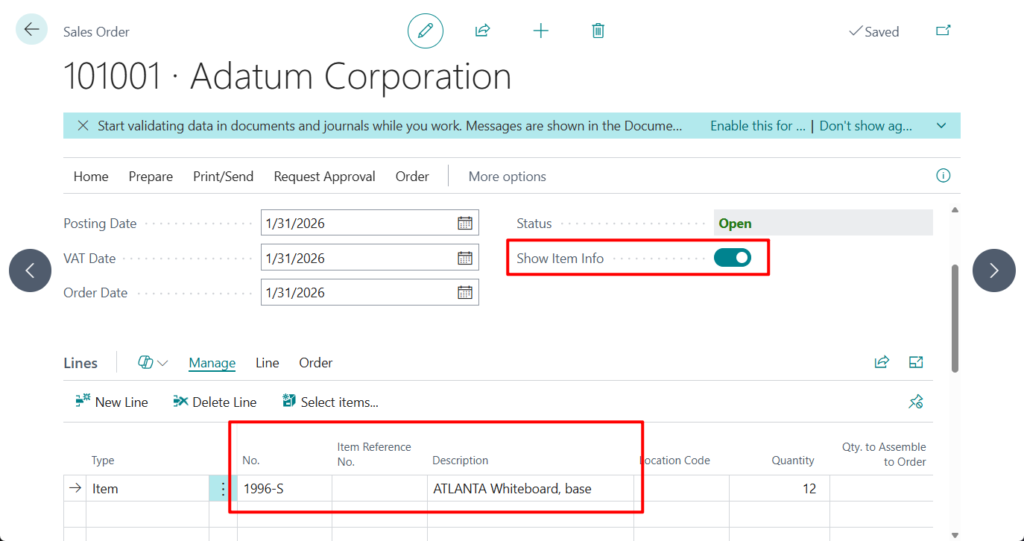Click the New Line button
Viewport: 1024px width, 541px height.
[111, 402]
